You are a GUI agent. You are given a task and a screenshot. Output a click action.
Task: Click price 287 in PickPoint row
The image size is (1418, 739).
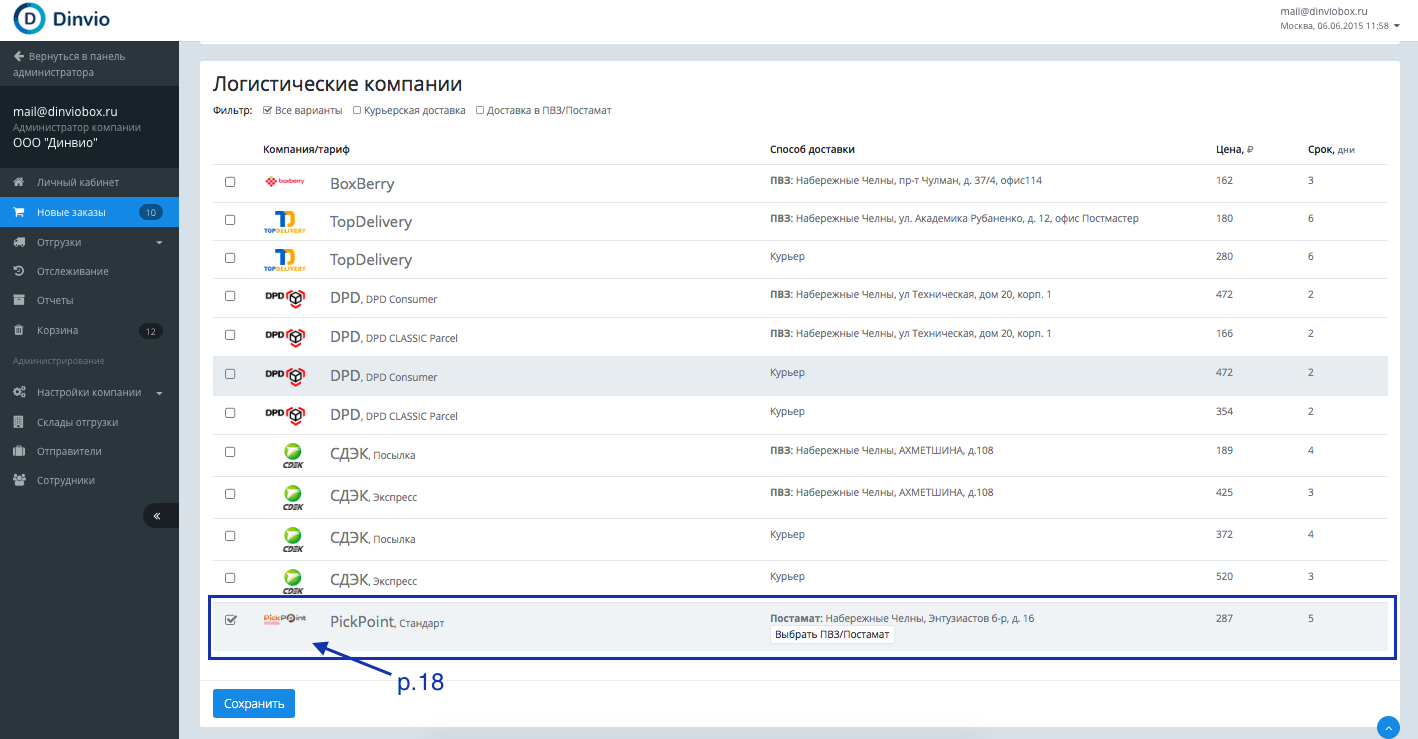tap(1224, 619)
